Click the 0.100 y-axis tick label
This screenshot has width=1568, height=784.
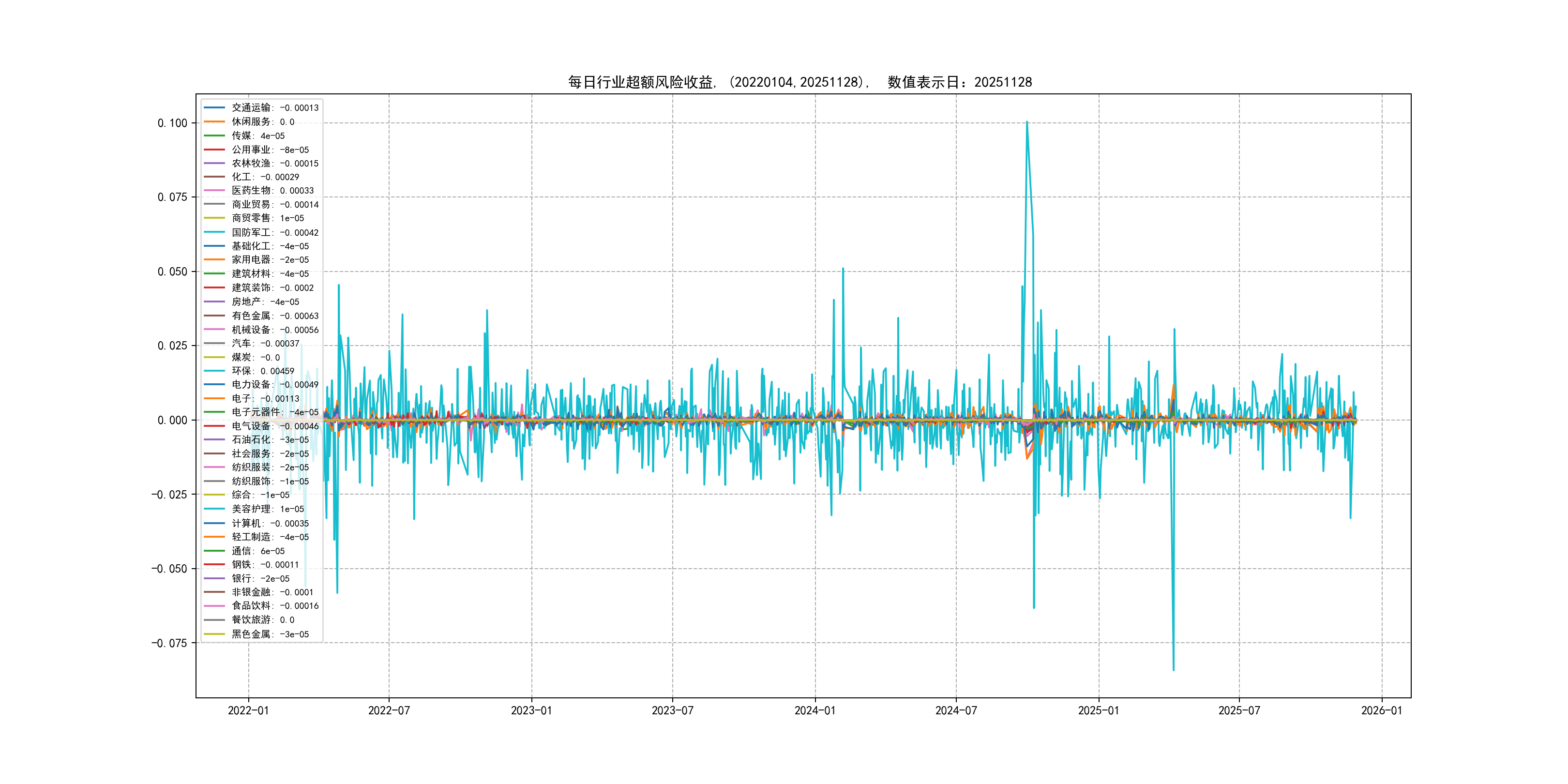click(172, 123)
